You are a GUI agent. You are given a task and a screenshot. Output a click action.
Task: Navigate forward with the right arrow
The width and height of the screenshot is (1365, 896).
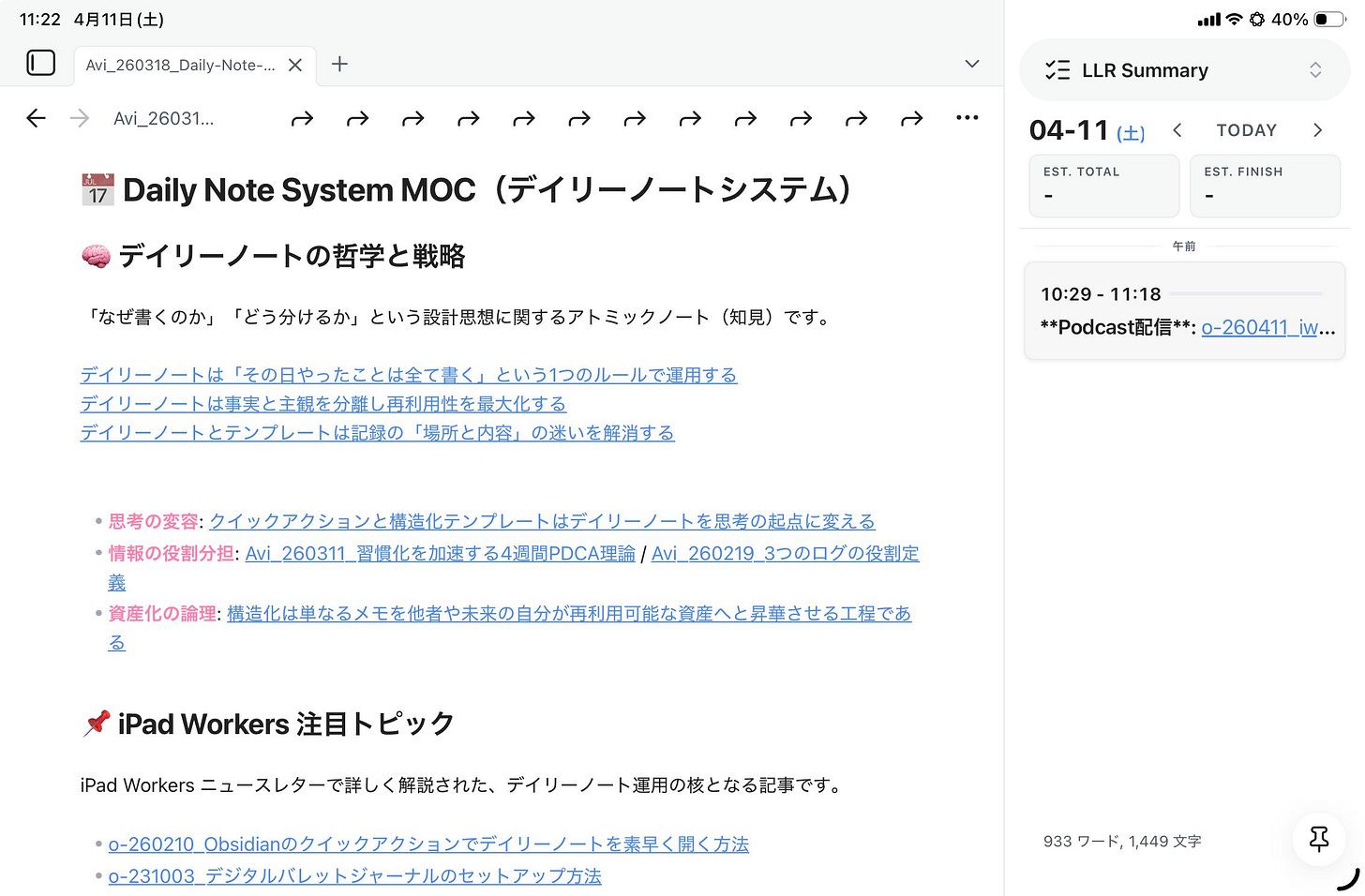click(x=80, y=118)
